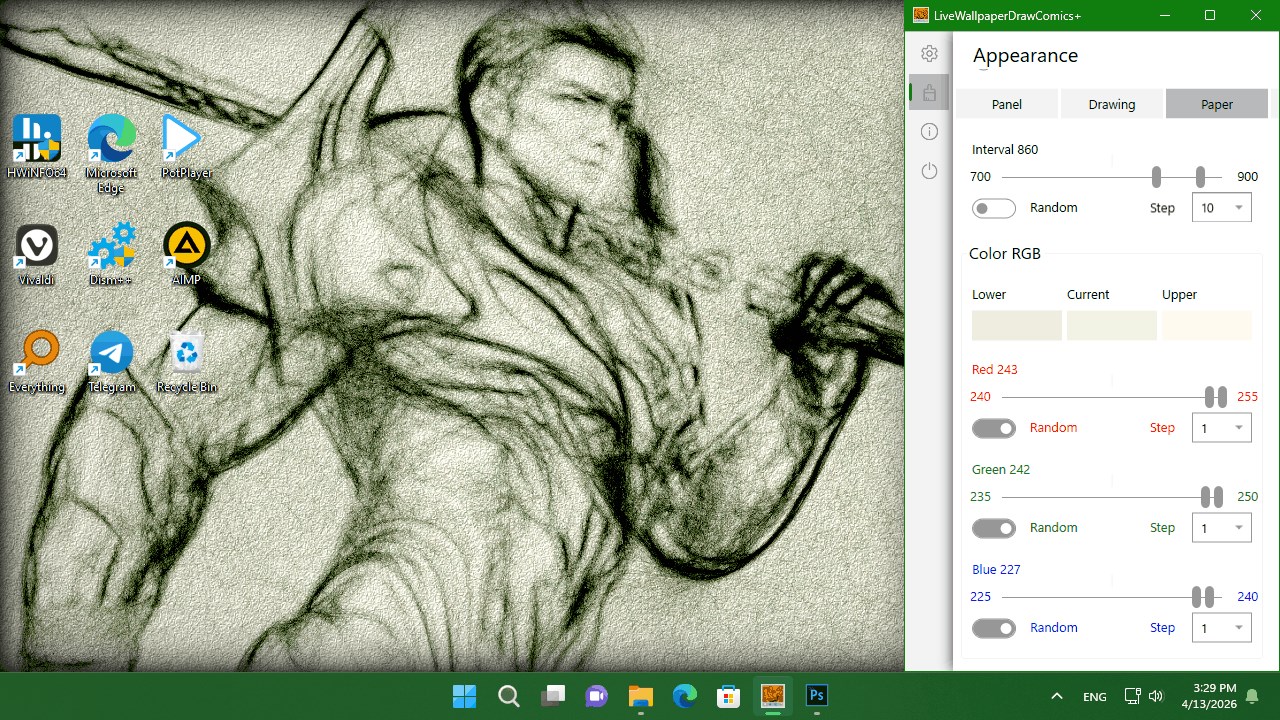Open the network icon in the tray
The height and width of the screenshot is (720, 1280).
(1133, 696)
